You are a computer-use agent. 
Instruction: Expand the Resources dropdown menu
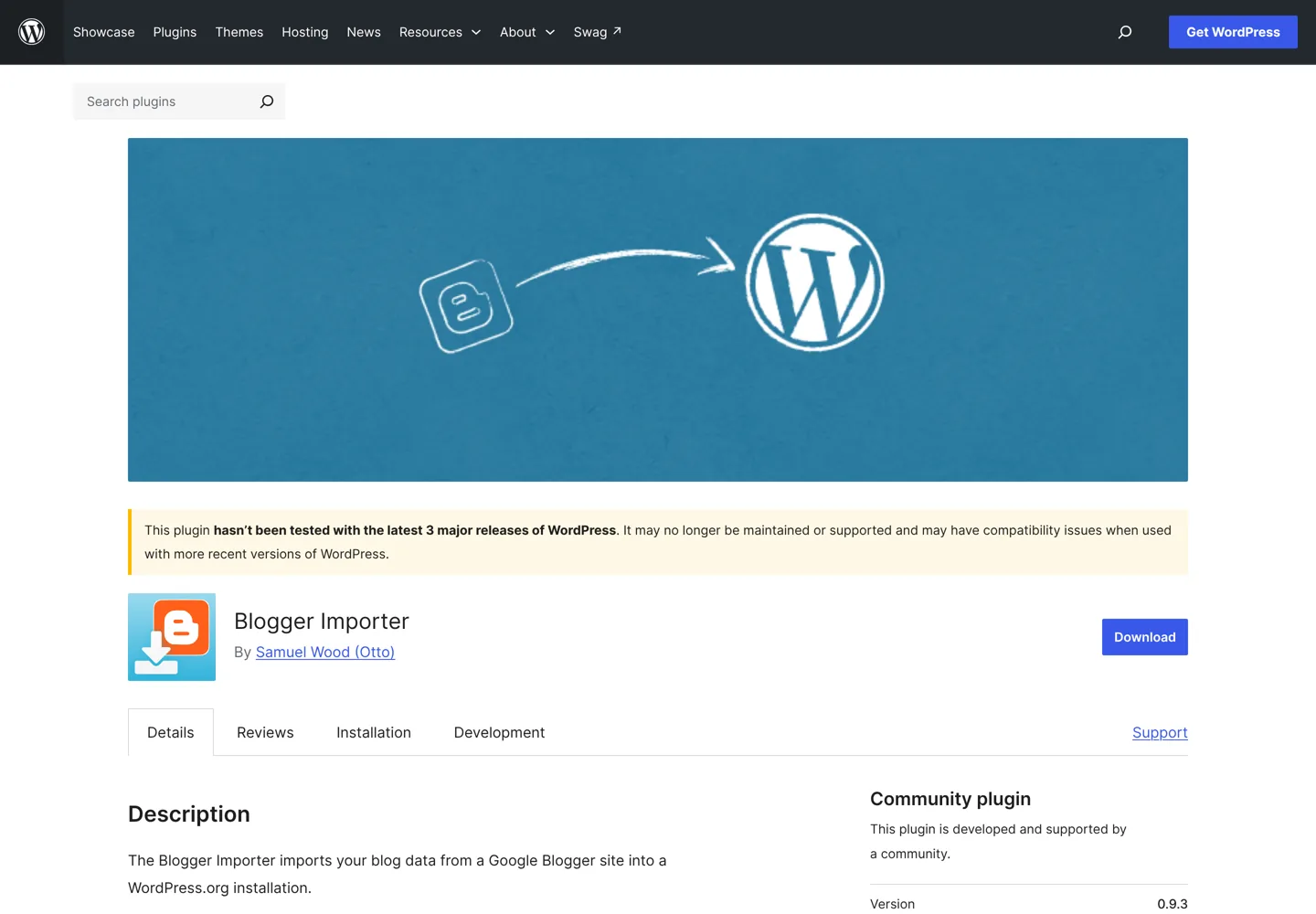(440, 32)
